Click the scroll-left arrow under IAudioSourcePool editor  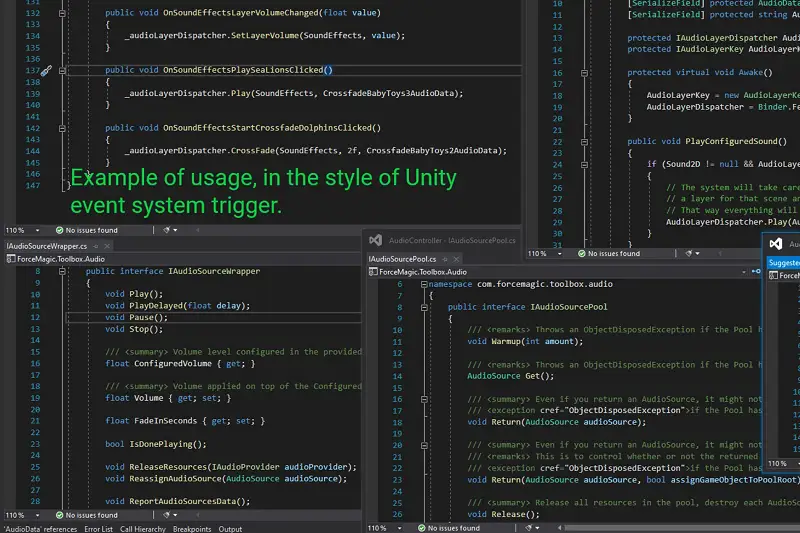point(560,528)
